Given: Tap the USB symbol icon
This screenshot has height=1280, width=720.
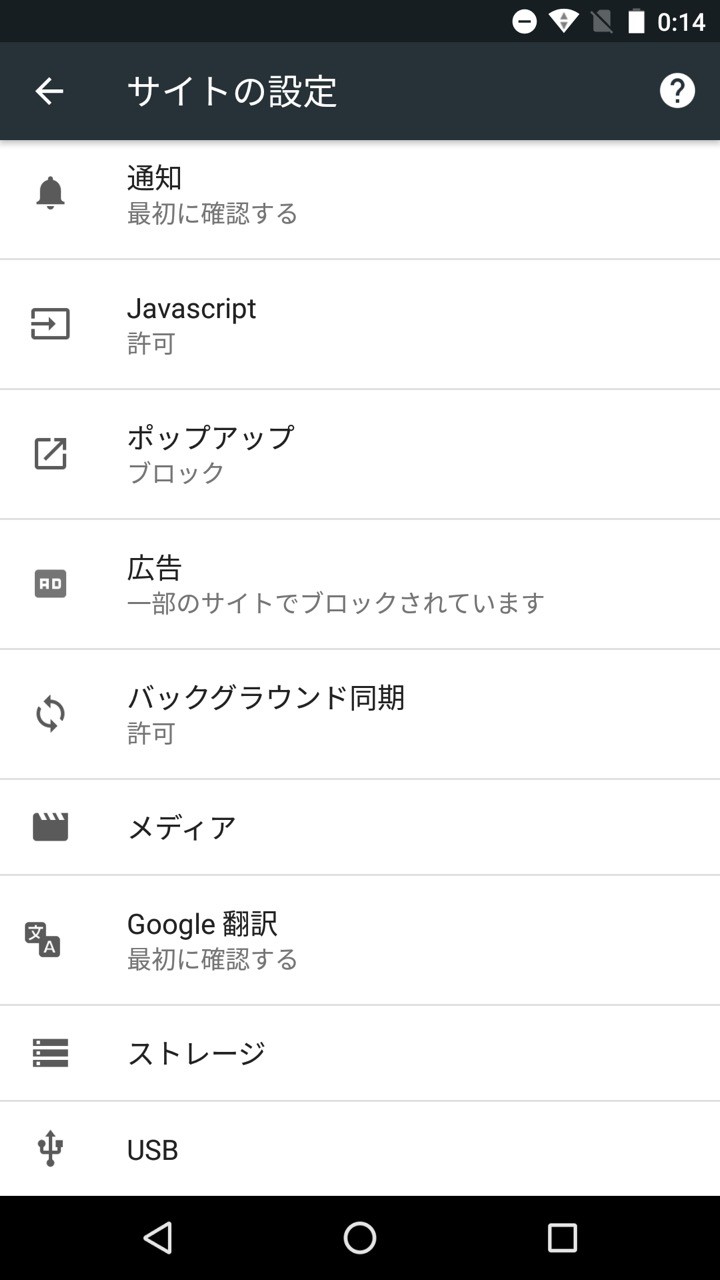Looking at the screenshot, I should [50, 1149].
